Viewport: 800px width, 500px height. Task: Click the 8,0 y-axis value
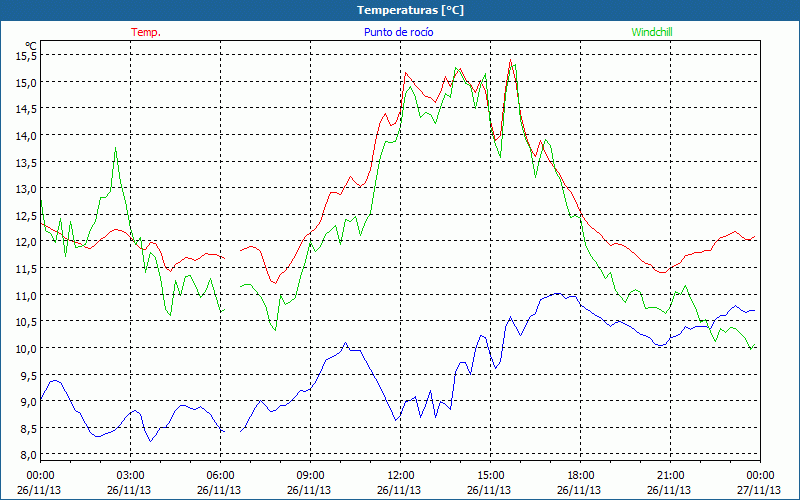pos(29,455)
